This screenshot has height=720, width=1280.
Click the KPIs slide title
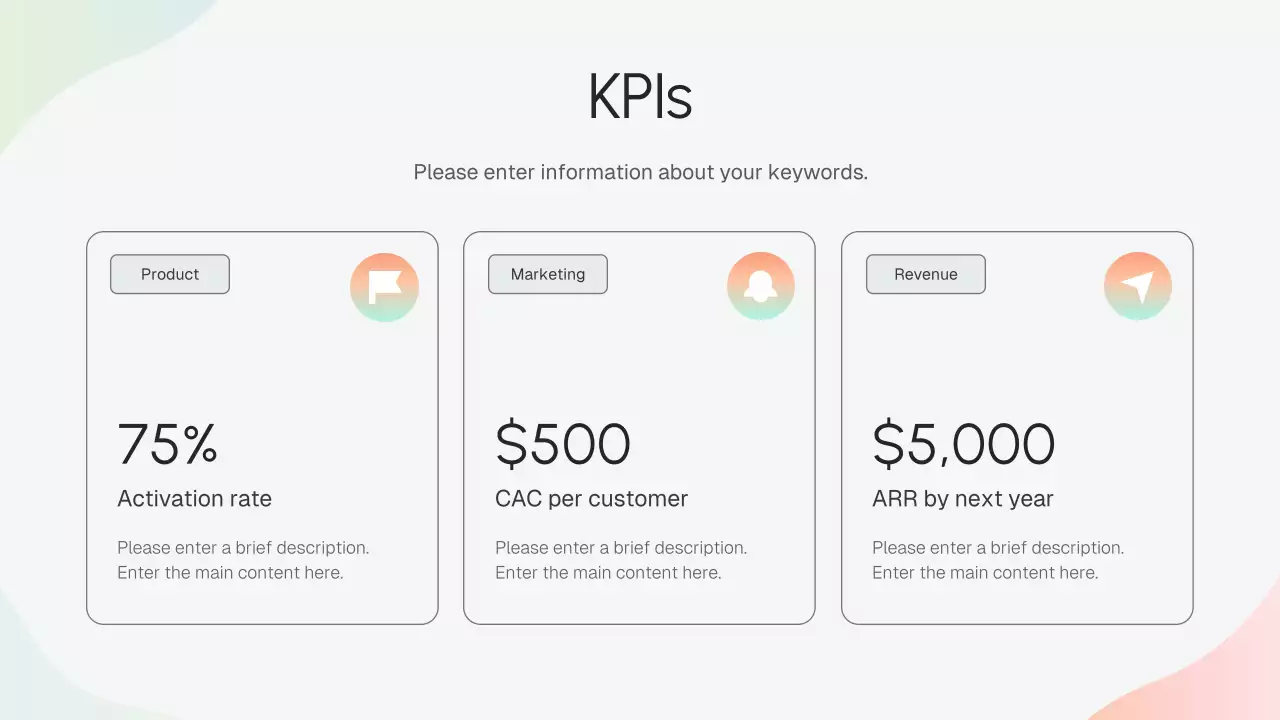640,97
